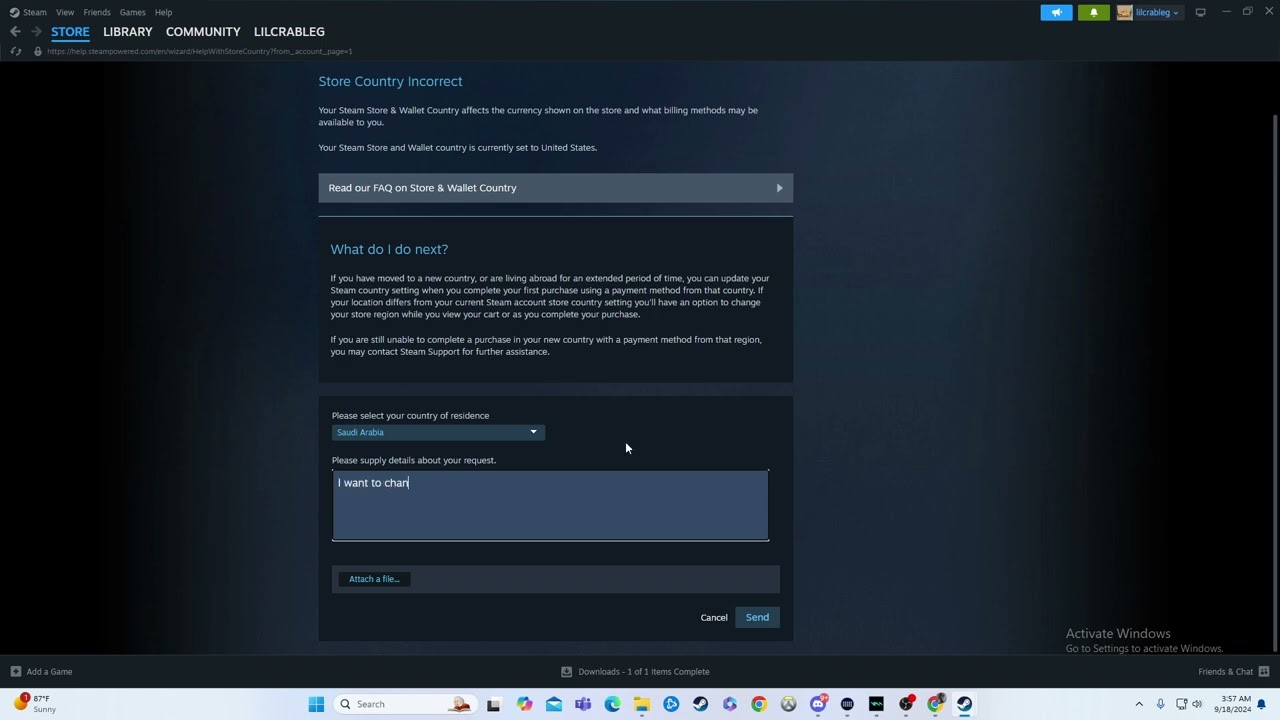Viewport: 1280px width, 720px height.
Task: Open the Windows Start menu
Action: point(316,704)
